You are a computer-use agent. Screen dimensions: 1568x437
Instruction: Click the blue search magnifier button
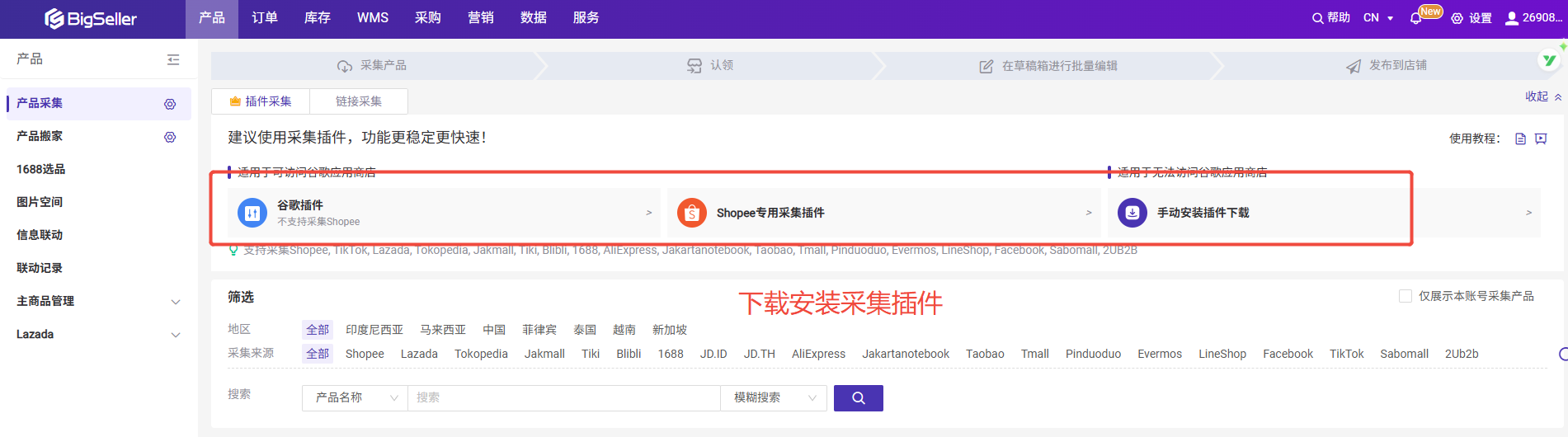click(x=858, y=398)
